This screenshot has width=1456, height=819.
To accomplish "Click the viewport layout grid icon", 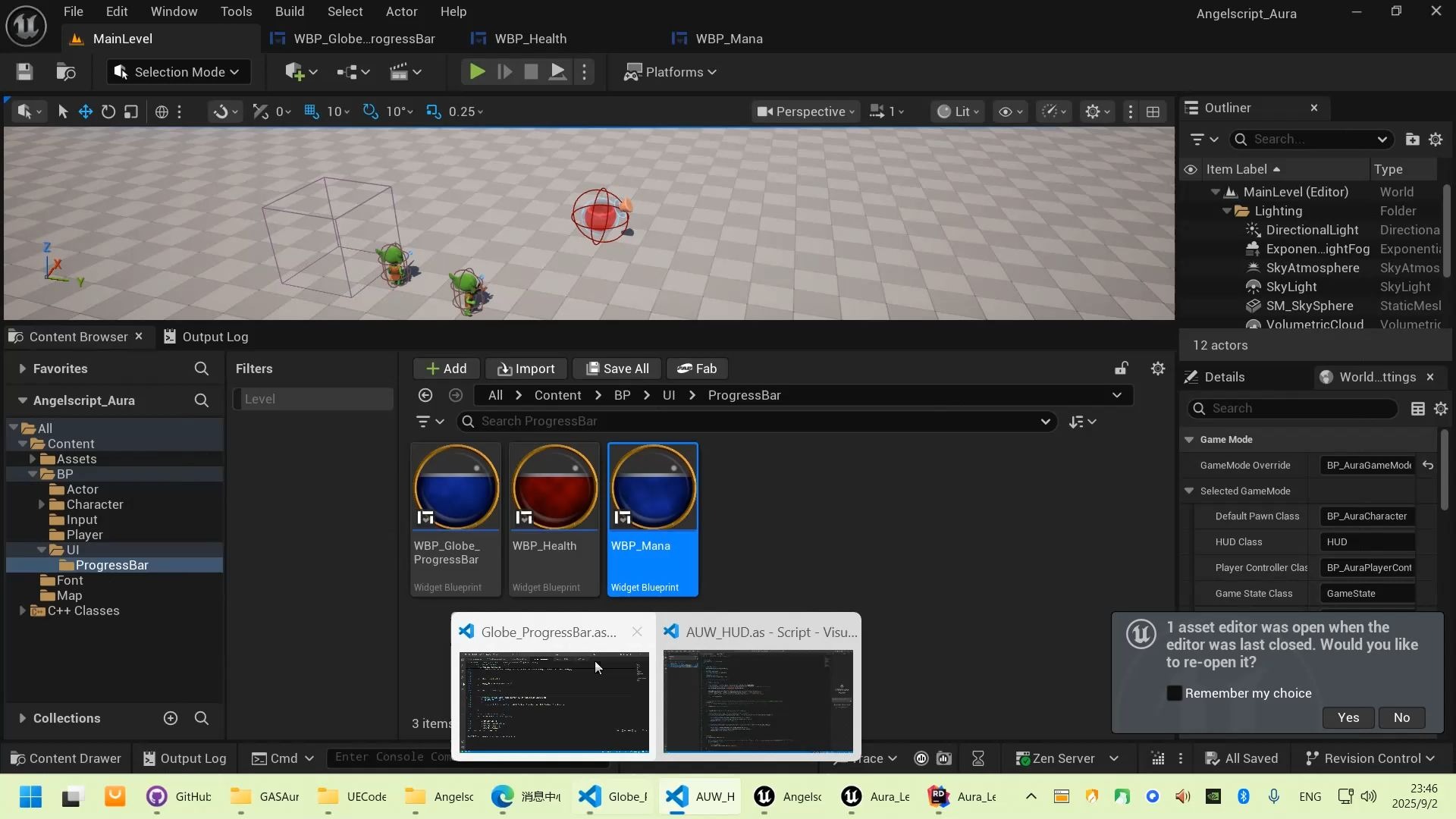I will tap(1153, 111).
